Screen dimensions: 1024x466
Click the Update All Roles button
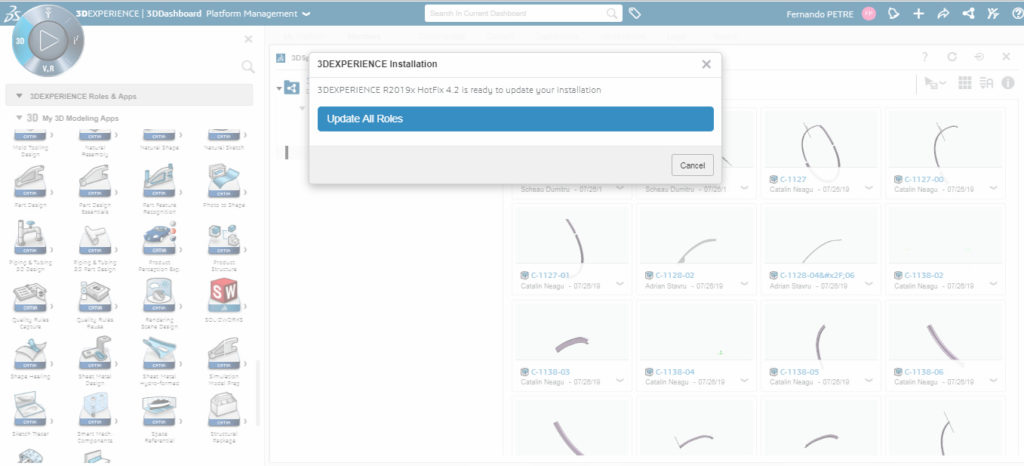click(x=515, y=119)
